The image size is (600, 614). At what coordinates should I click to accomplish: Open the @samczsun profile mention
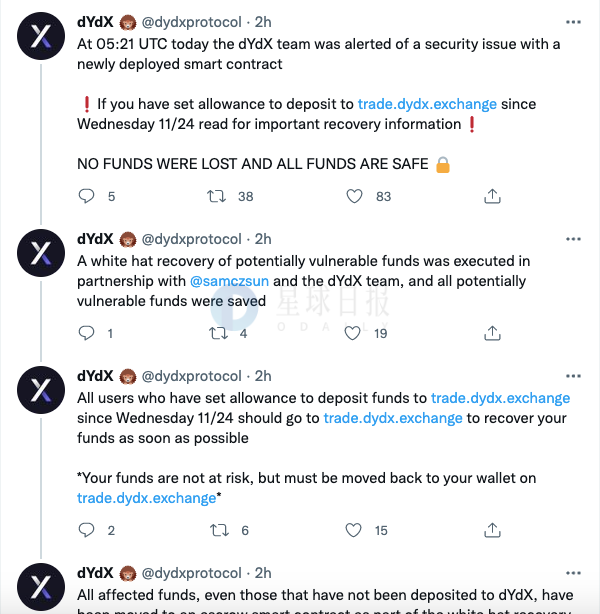pos(230,281)
